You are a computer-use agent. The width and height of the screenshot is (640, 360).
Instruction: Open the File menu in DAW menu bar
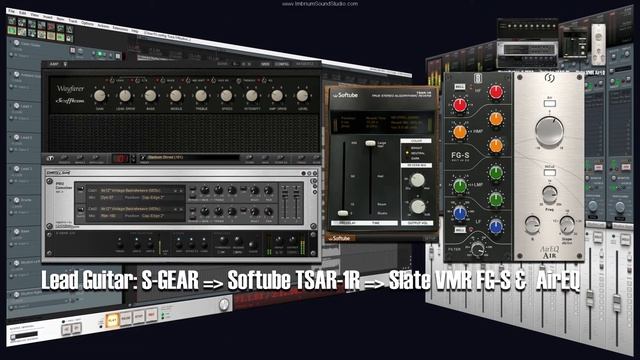12,11
